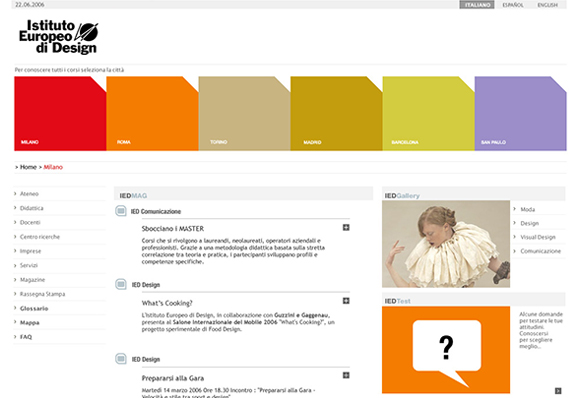The width and height of the screenshot is (580, 398).
Task: Expand the Sbocciano i MASTER article
Action: click(346, 227)
